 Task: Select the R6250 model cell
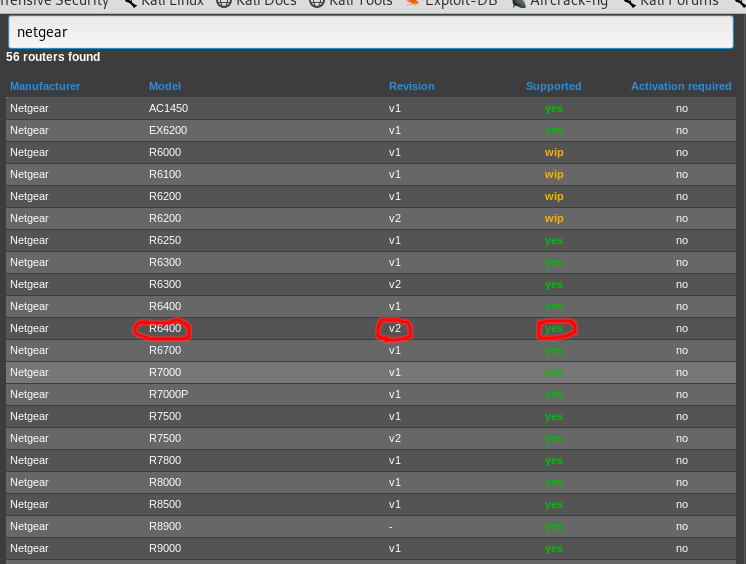coord(165,240)
